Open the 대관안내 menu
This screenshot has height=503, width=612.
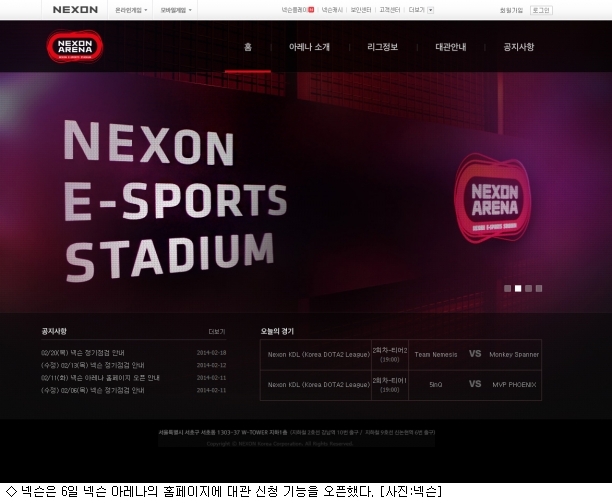pos(451,47)
